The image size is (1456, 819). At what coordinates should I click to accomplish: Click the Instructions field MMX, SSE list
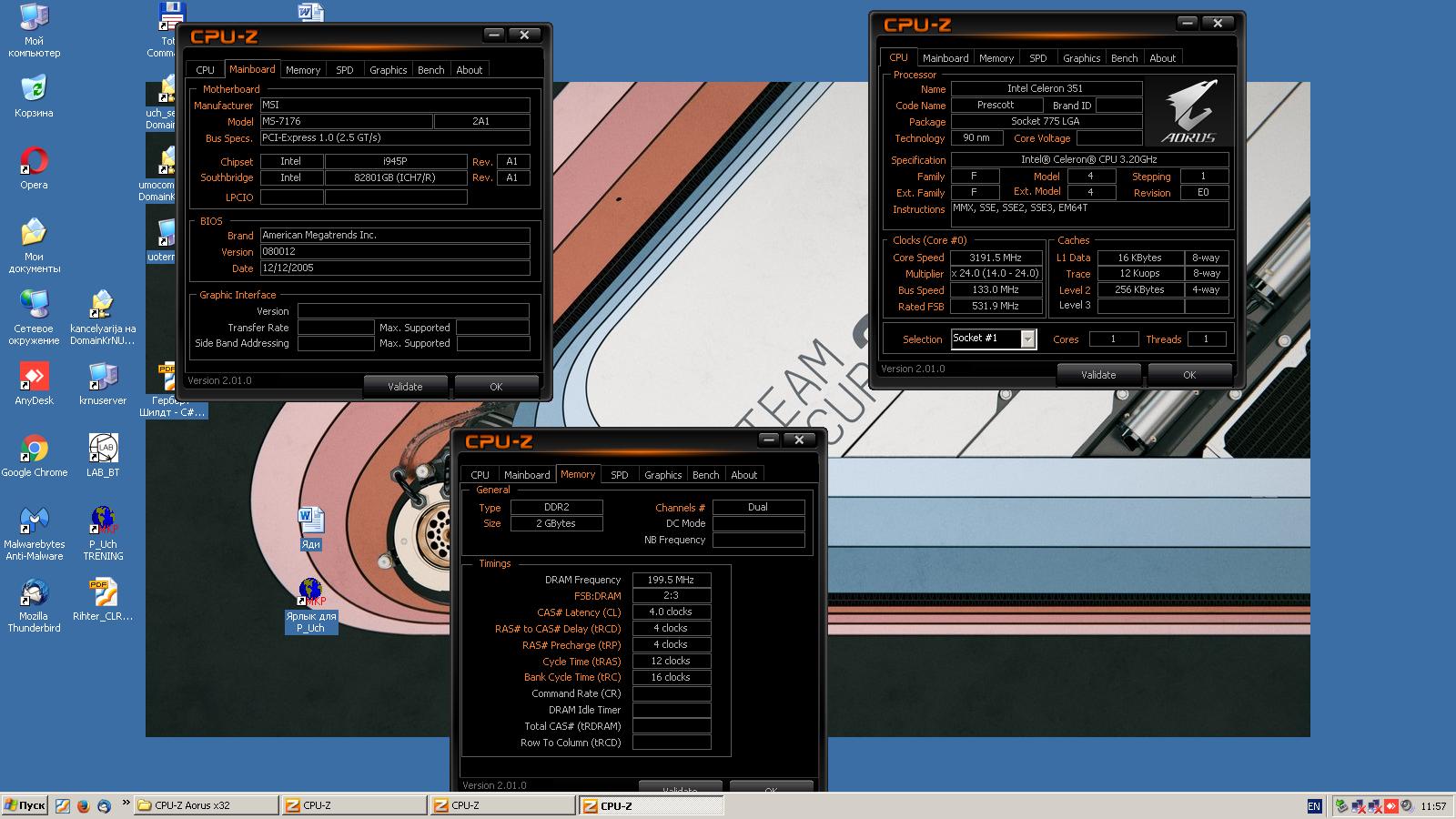[1089, 214]
